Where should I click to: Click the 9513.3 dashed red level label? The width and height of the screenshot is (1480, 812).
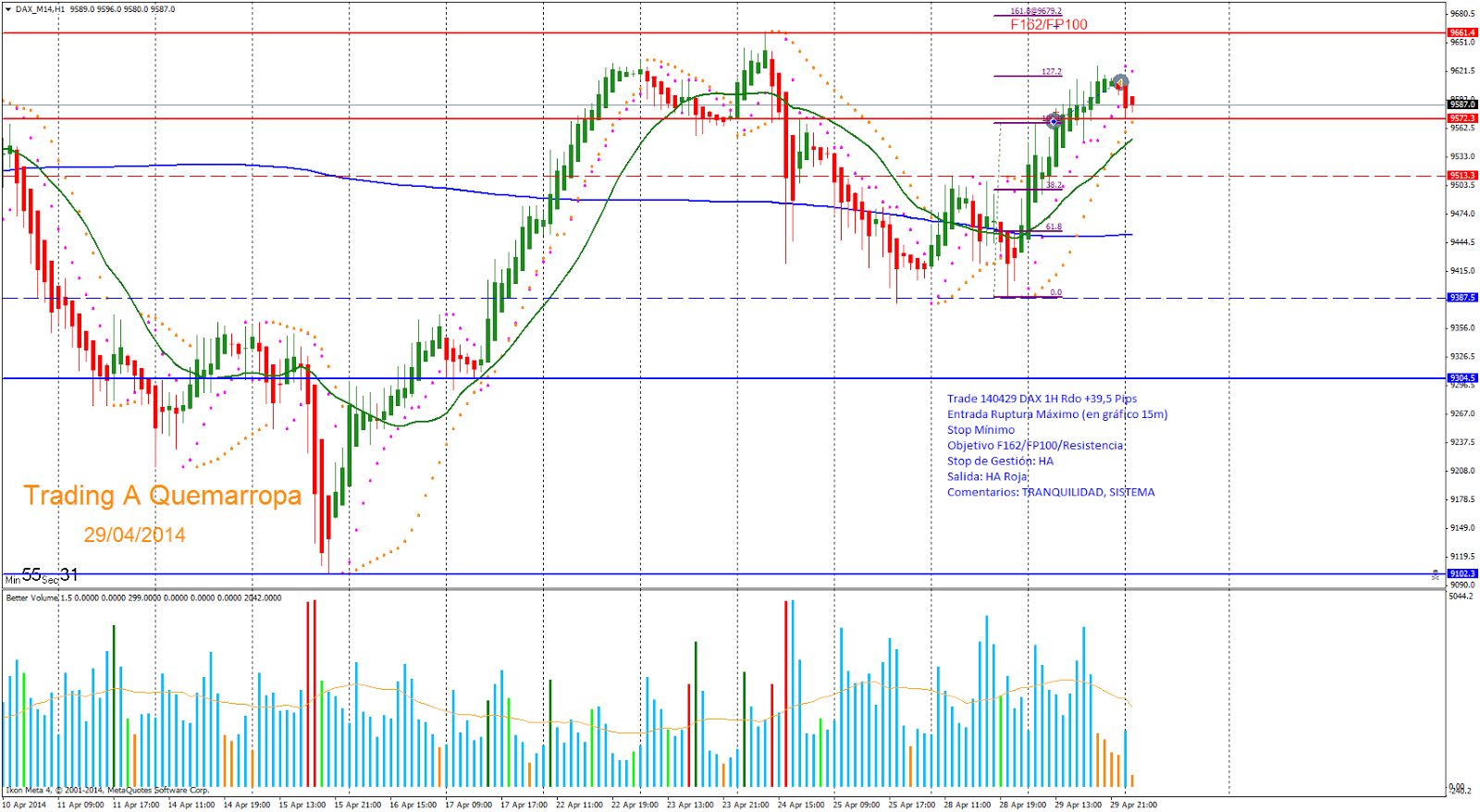1461,176
